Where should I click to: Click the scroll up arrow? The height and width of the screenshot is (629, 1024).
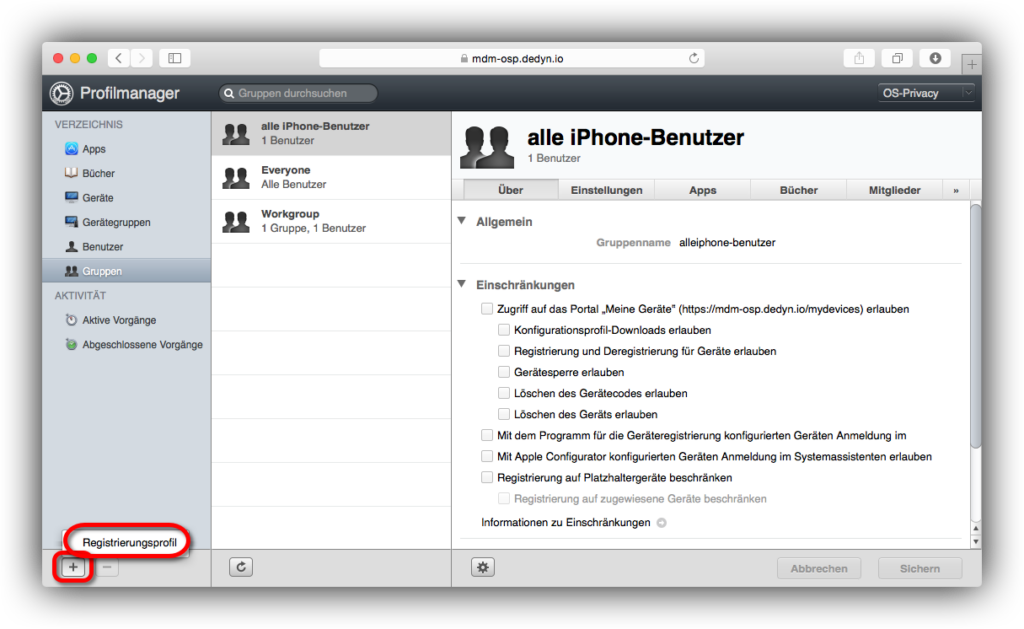pos(976,528)
